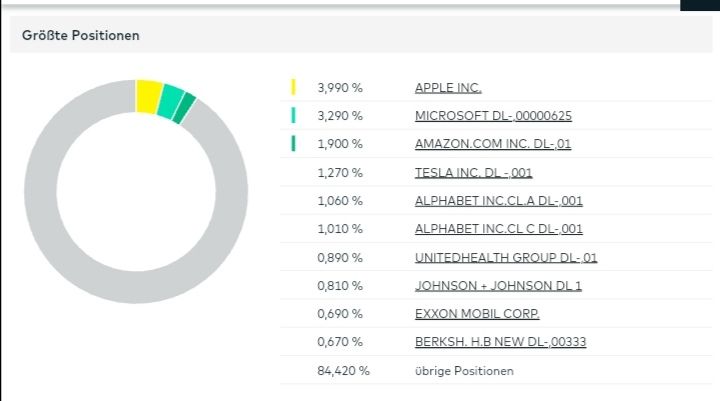This screenshot has width=720, height=401.
Task: Click the dark green Amazon legend swatch
Action: coord(293,144)
